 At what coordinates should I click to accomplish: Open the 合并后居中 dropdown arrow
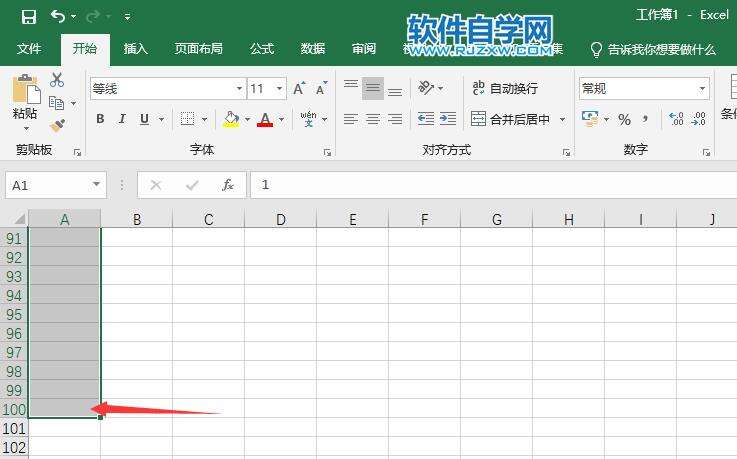562,119
